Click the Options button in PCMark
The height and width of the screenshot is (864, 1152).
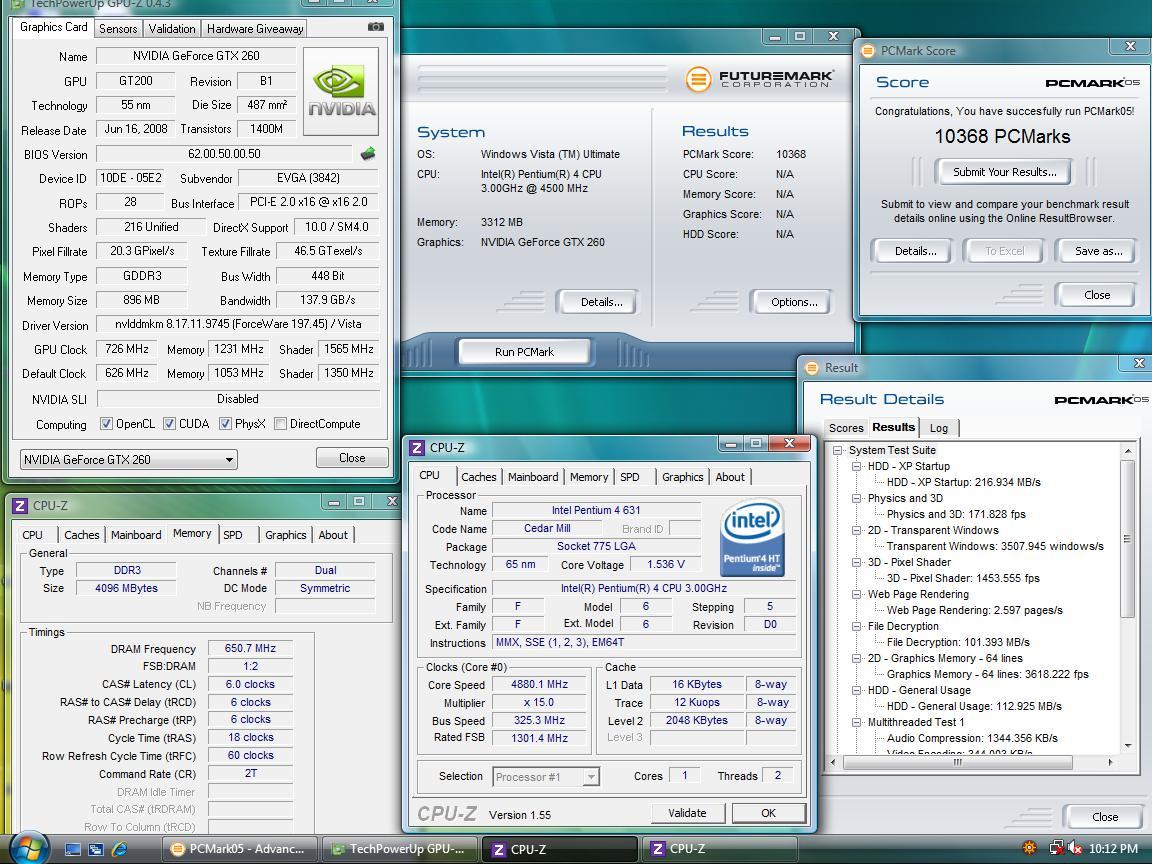pos(793,302)
